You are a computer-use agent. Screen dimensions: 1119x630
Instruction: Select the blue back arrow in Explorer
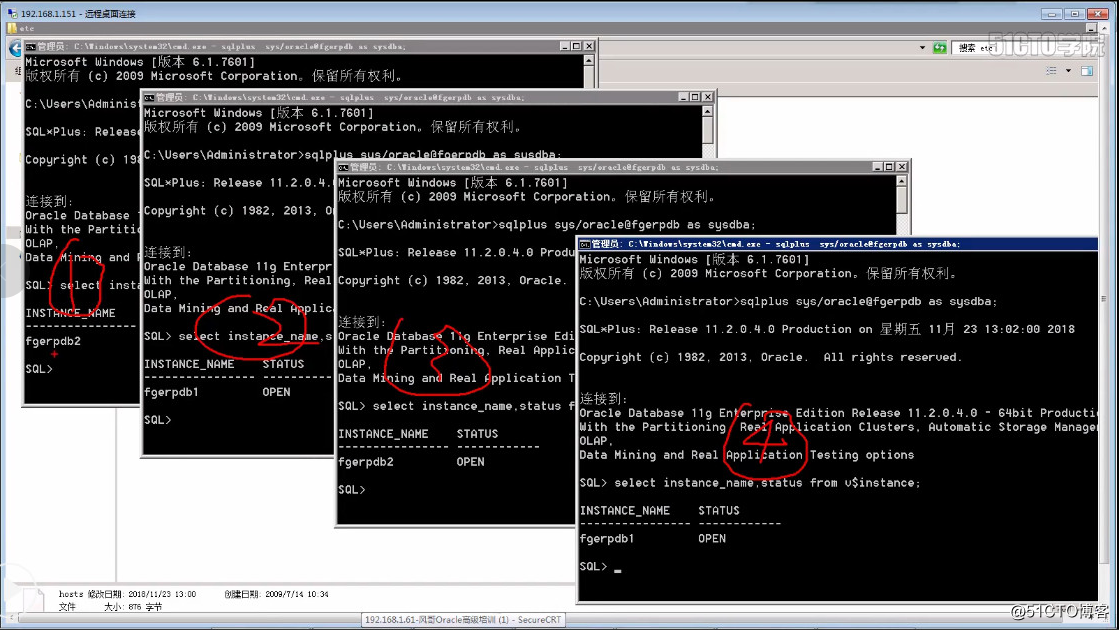(15, 48)
